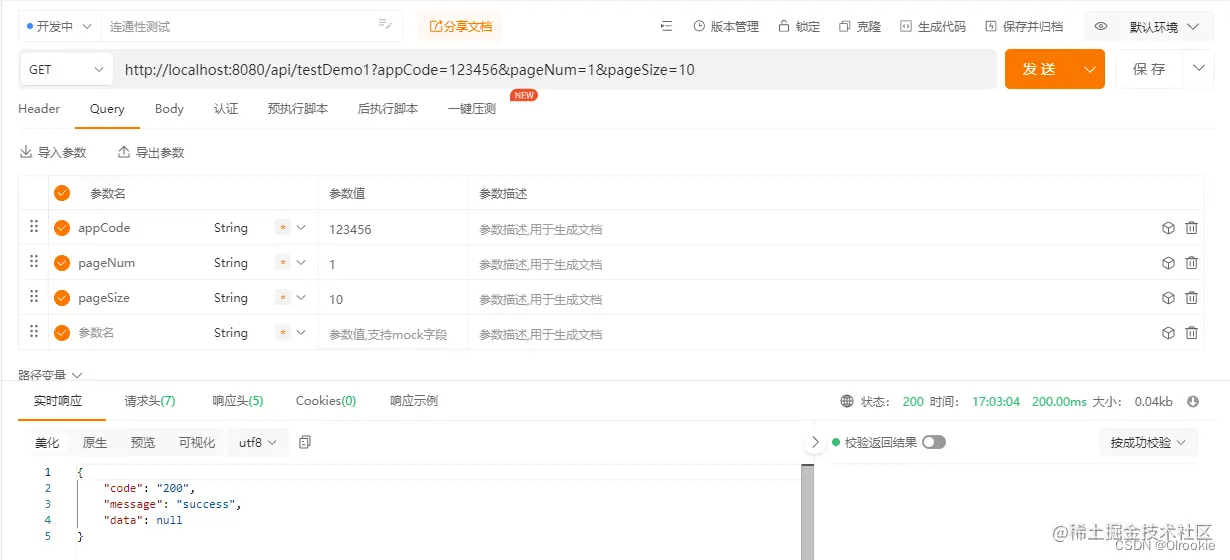The width and height of the screenshot is (1230, 560).
Task: Expand the 保存 button's dropdown arrow
Action: (x=1198, y=69)
